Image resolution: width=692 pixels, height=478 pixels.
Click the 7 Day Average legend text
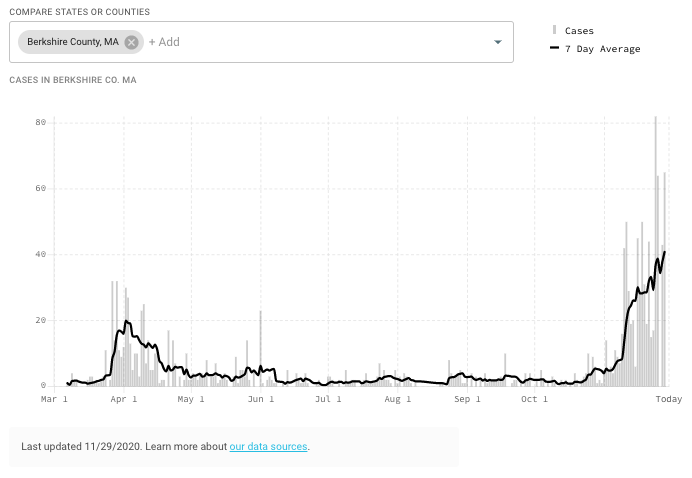tap(602, 49)
